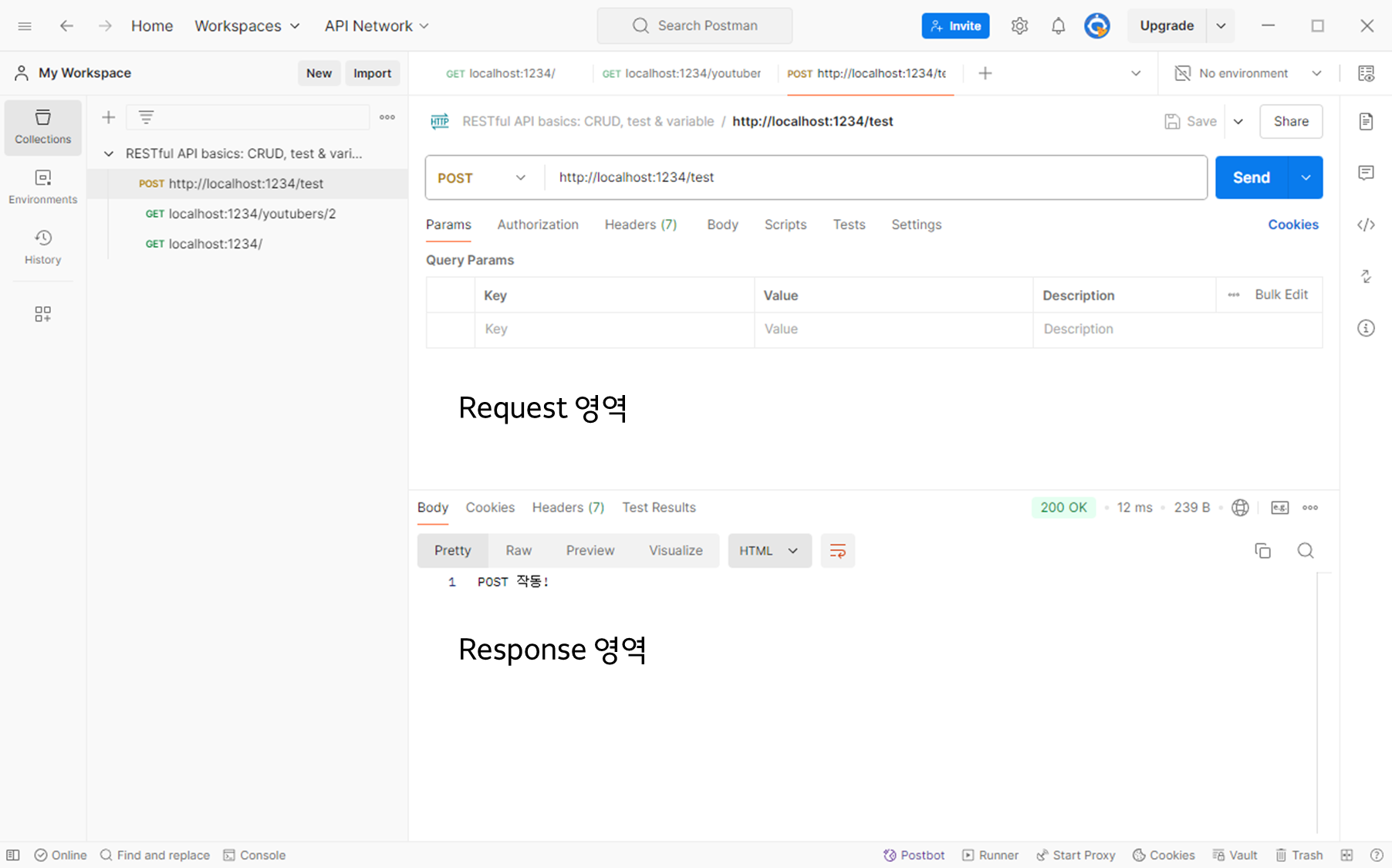Image resolution: width=1392 pixels, height=868 pixels.
Task: Open the History sidebar panel
Action: click(x=43, y=248)
